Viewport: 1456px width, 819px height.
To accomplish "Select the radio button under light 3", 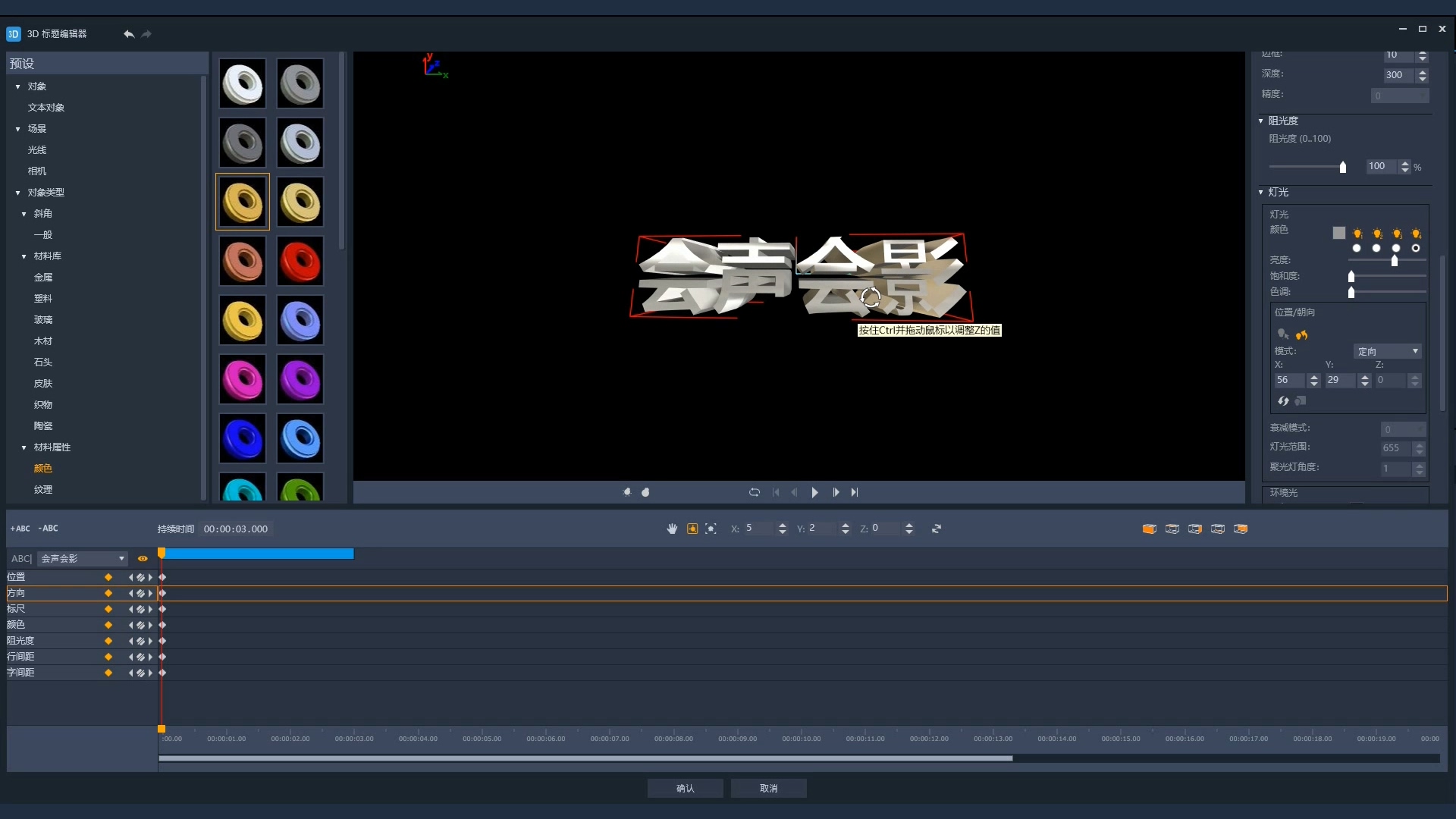I will [1396, 248].
